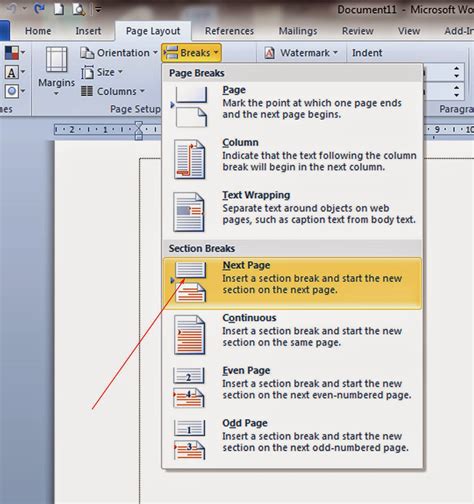Select the Page Layout tab

153,31
